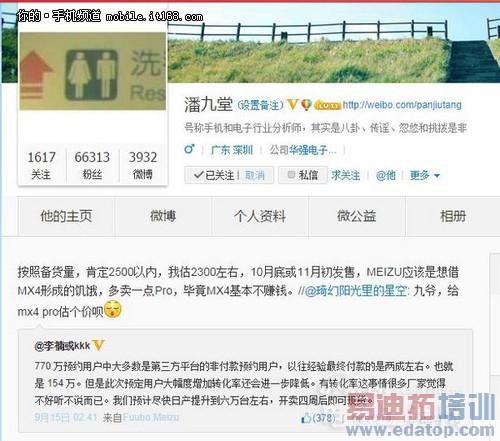Viewport: 500px width, 441px height.
Task: Click the balloon medal icon near username
Action: click(x=306, y=105)
